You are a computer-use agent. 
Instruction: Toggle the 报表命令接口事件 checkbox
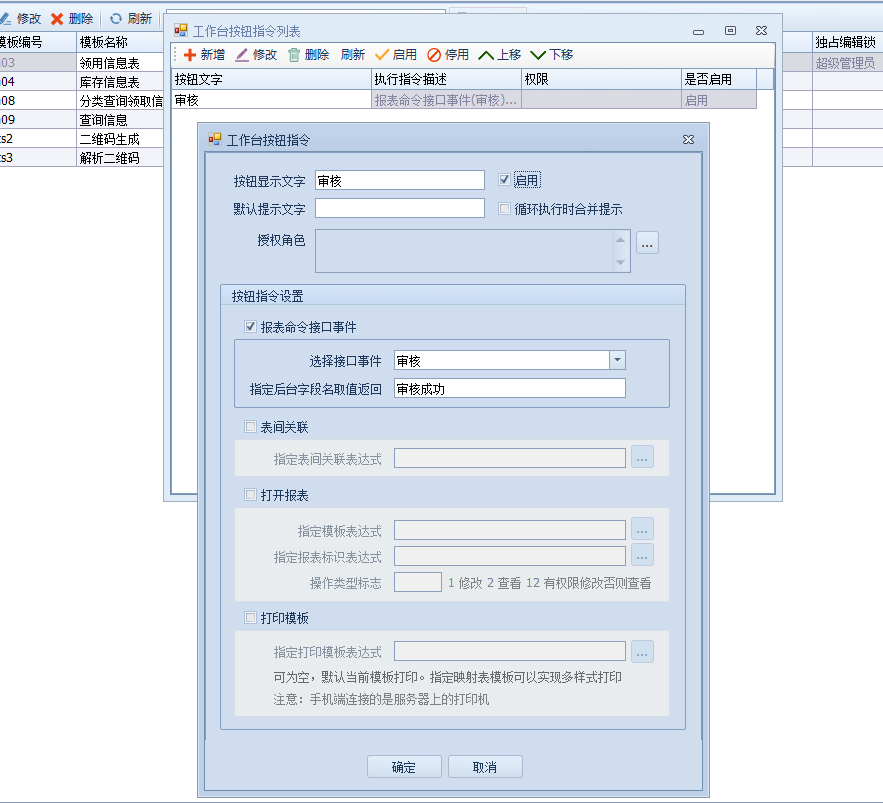coord(250,327)
